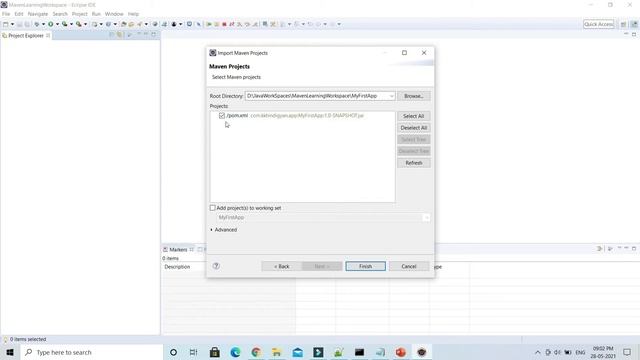The image size is (640, 360).
Task: Open the New toolbar dropdown arrow
Action: tap(12, 24)
